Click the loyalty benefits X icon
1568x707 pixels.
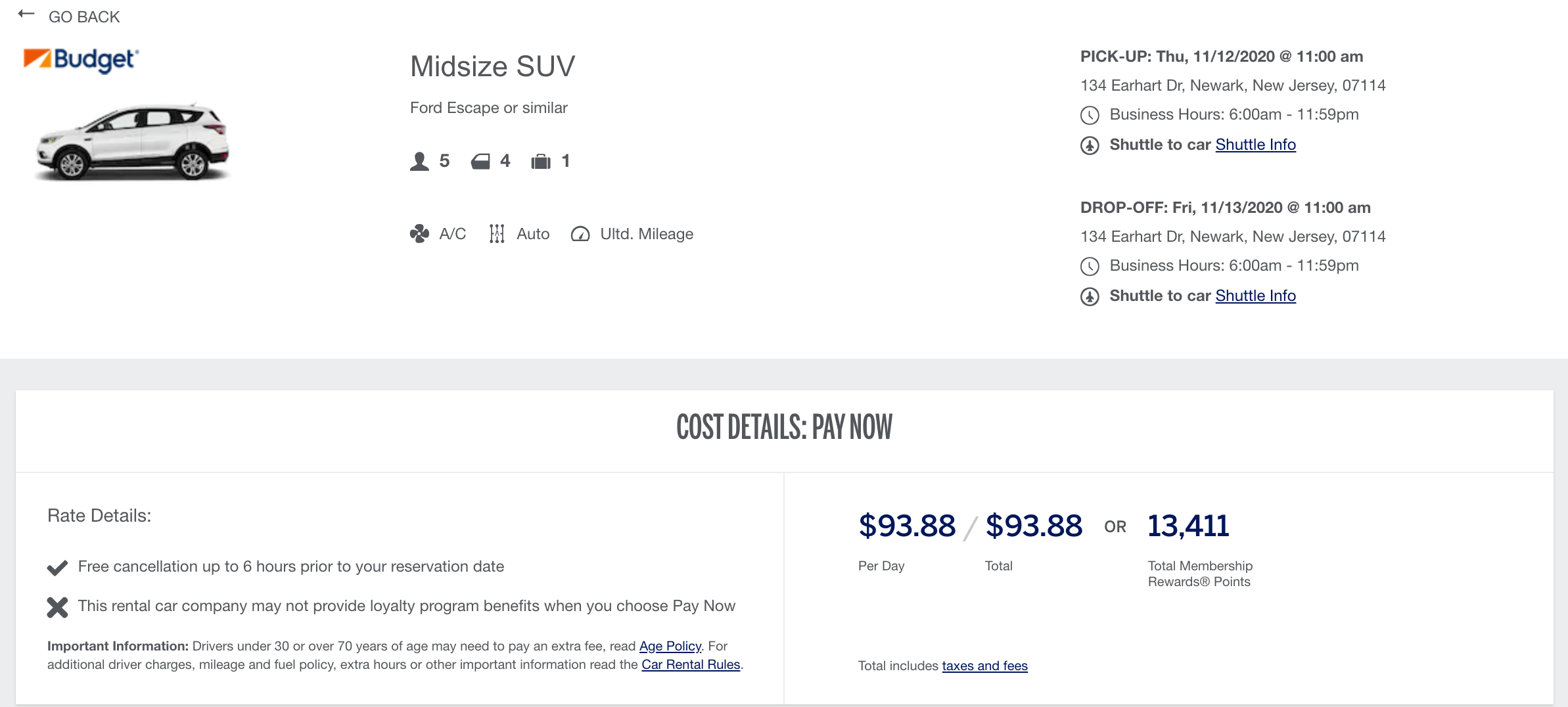58,607
